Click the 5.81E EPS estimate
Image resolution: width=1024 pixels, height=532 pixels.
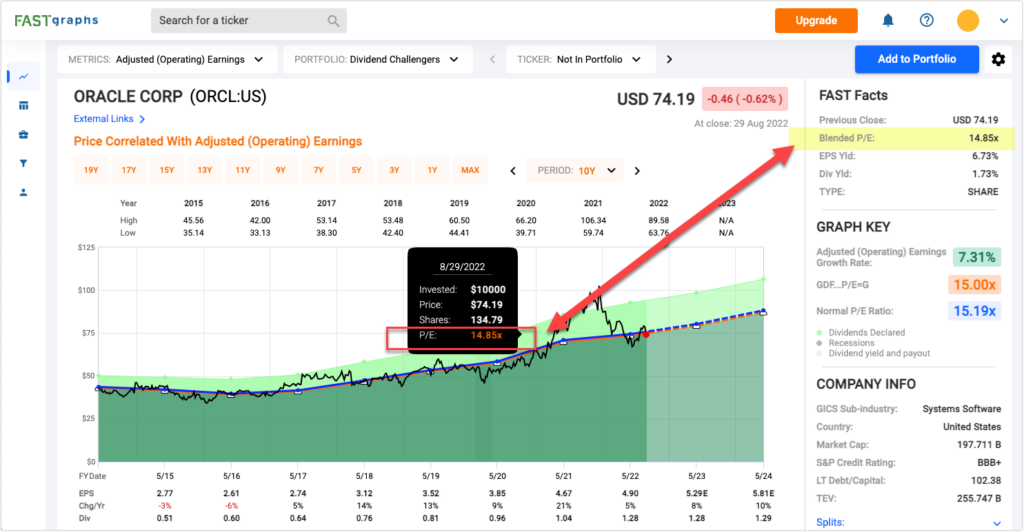[x=762, y=493]
